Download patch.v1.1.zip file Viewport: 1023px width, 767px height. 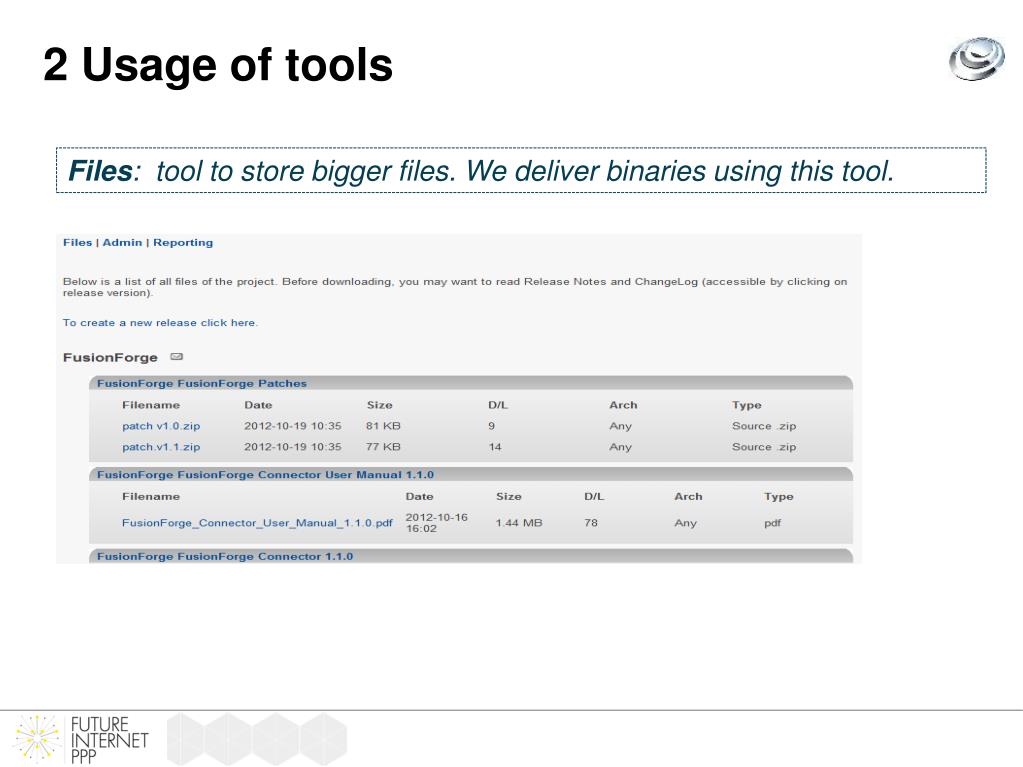(x=161, y=447)
